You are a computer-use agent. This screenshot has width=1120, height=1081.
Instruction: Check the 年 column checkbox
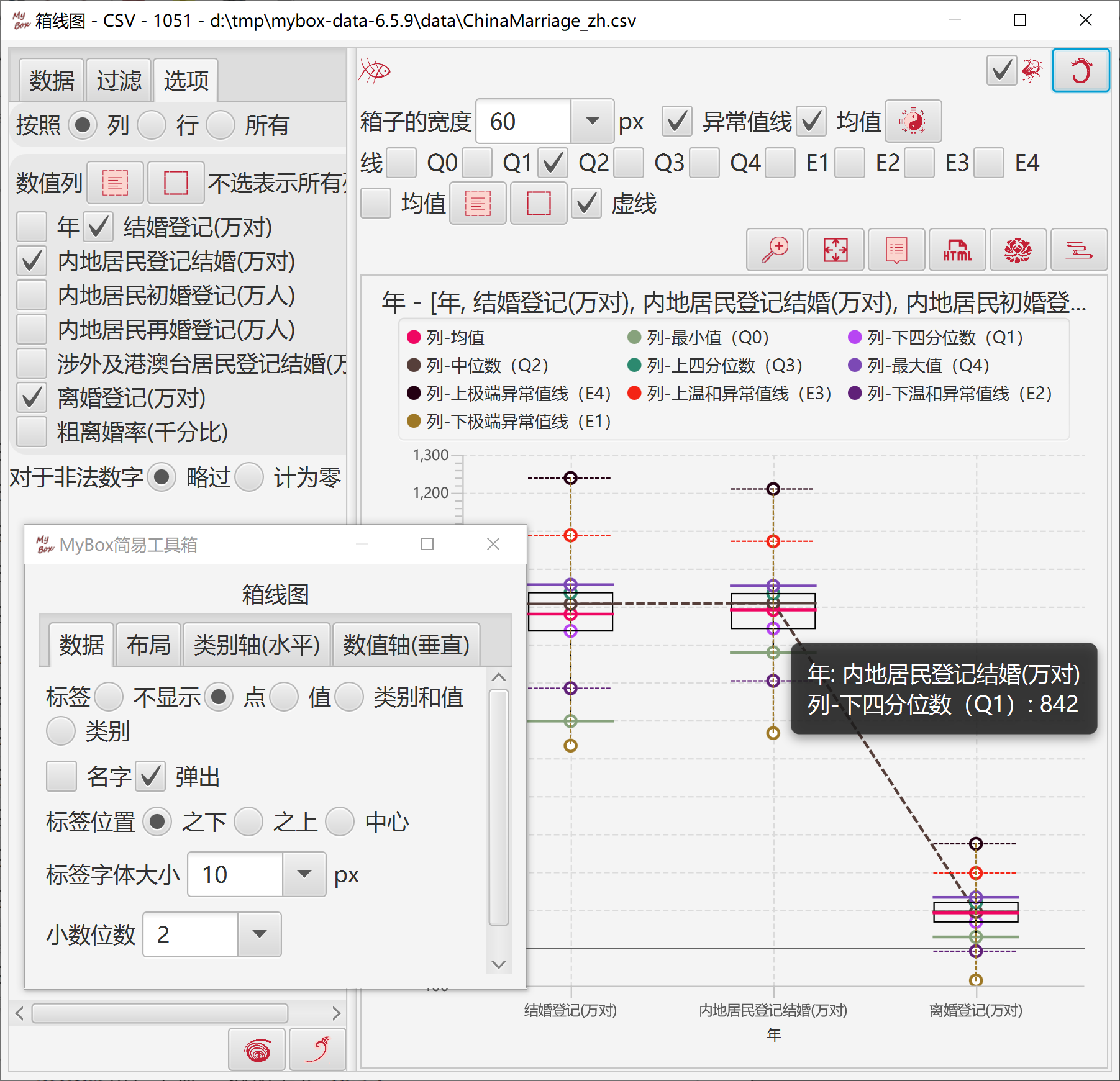pos(32,227)
